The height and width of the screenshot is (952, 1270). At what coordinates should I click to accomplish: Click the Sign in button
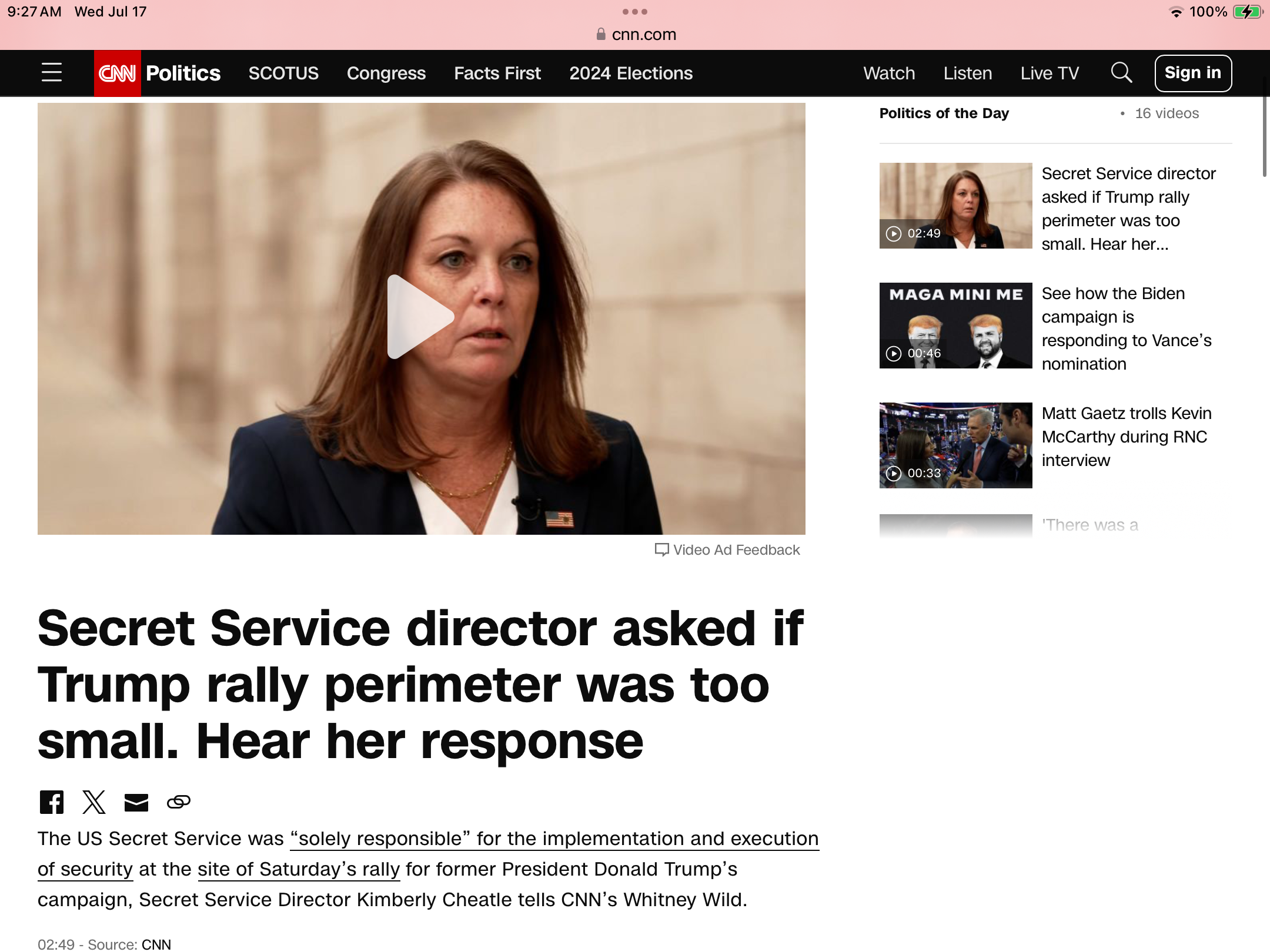(x=1193, y=73)
